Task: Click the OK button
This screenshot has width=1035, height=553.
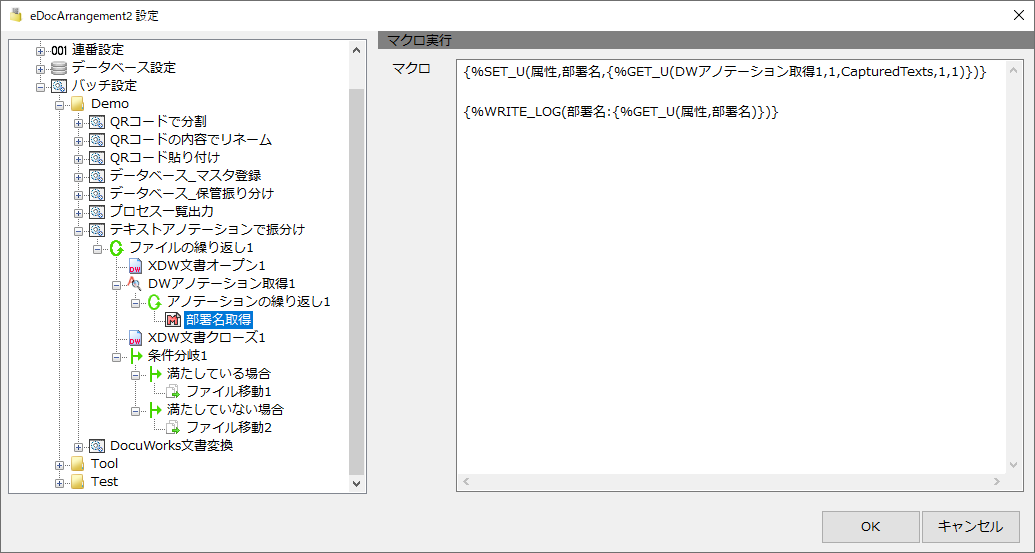Action: 871,527
